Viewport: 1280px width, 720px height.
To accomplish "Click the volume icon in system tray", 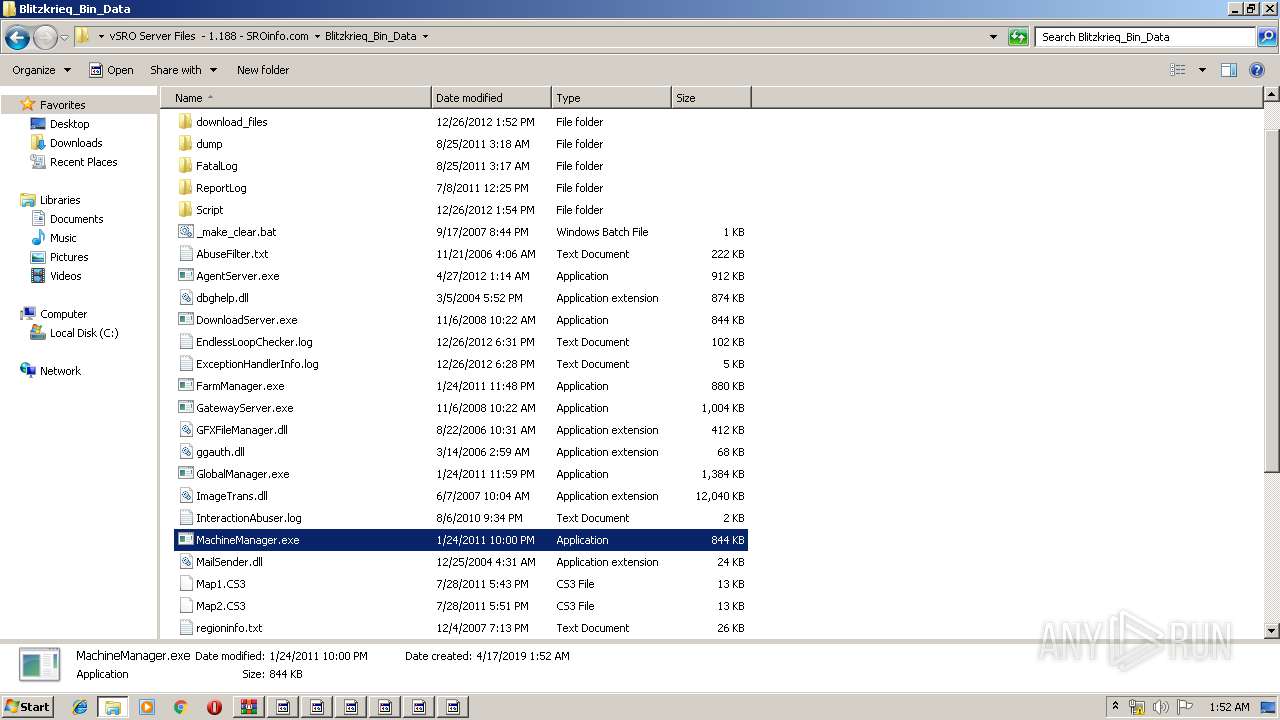I will click(1160, 707).
